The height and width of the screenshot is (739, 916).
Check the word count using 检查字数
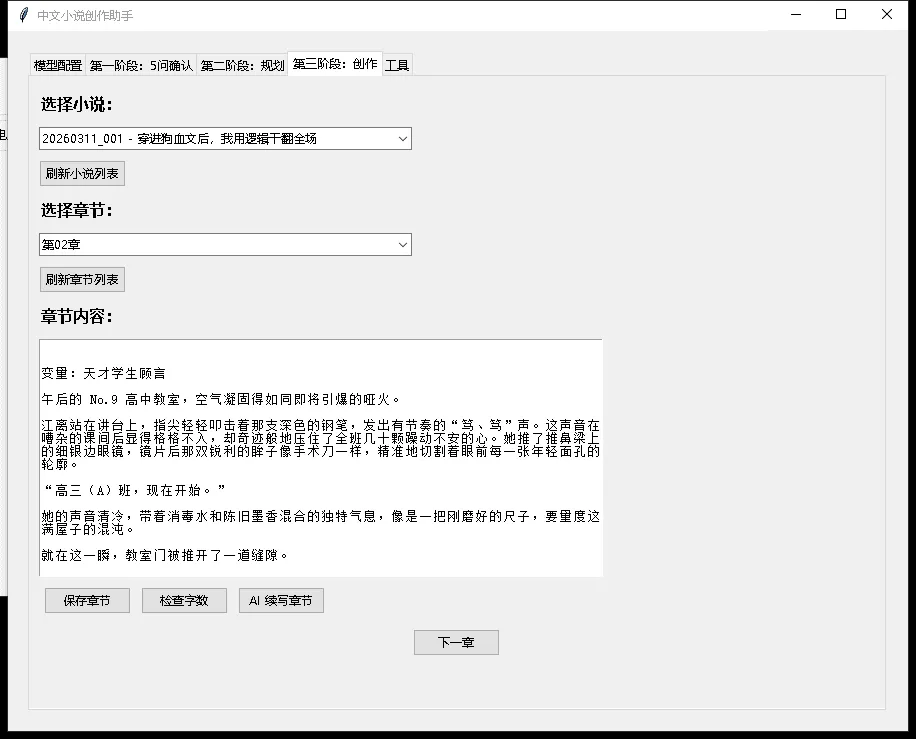click(184, 600)
